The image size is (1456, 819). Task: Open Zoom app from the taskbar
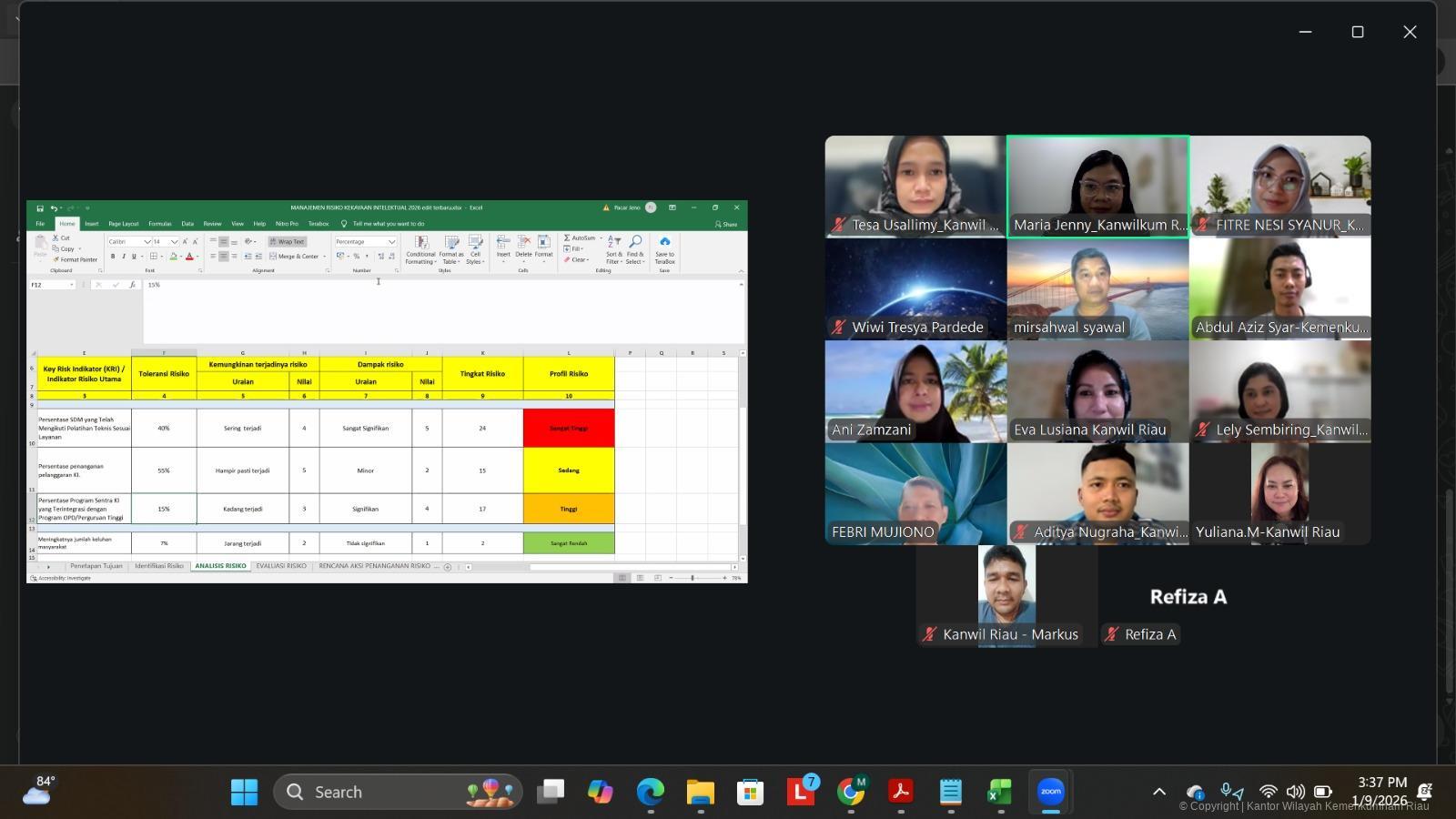click(x=1050, y=792)
